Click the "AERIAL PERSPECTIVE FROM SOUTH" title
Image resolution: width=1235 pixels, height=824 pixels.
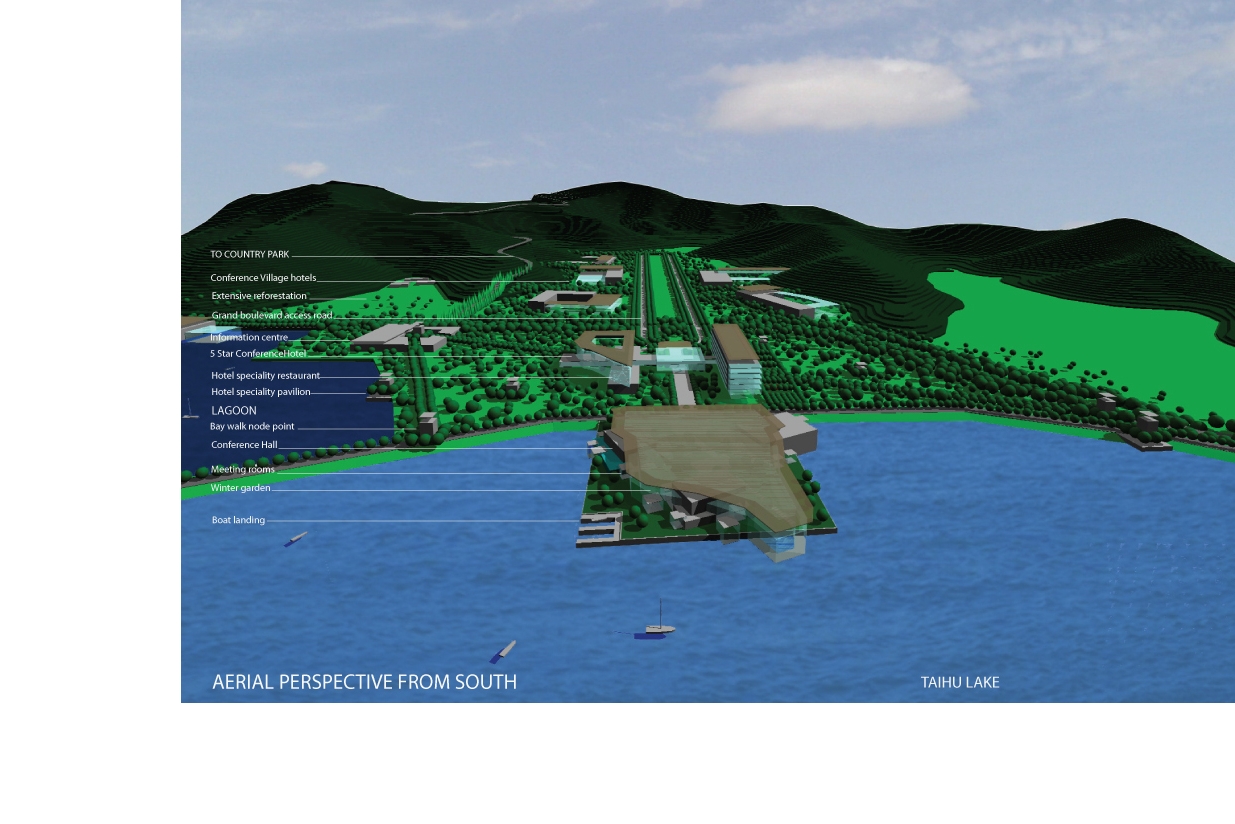(x=364, y=682)
